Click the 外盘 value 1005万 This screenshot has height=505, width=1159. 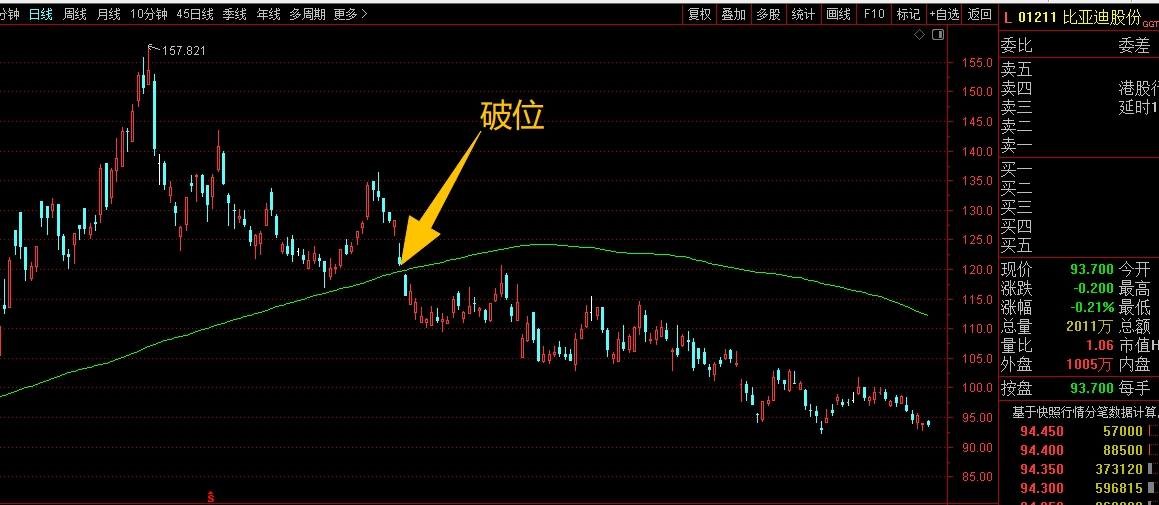tap(1090, 365)
